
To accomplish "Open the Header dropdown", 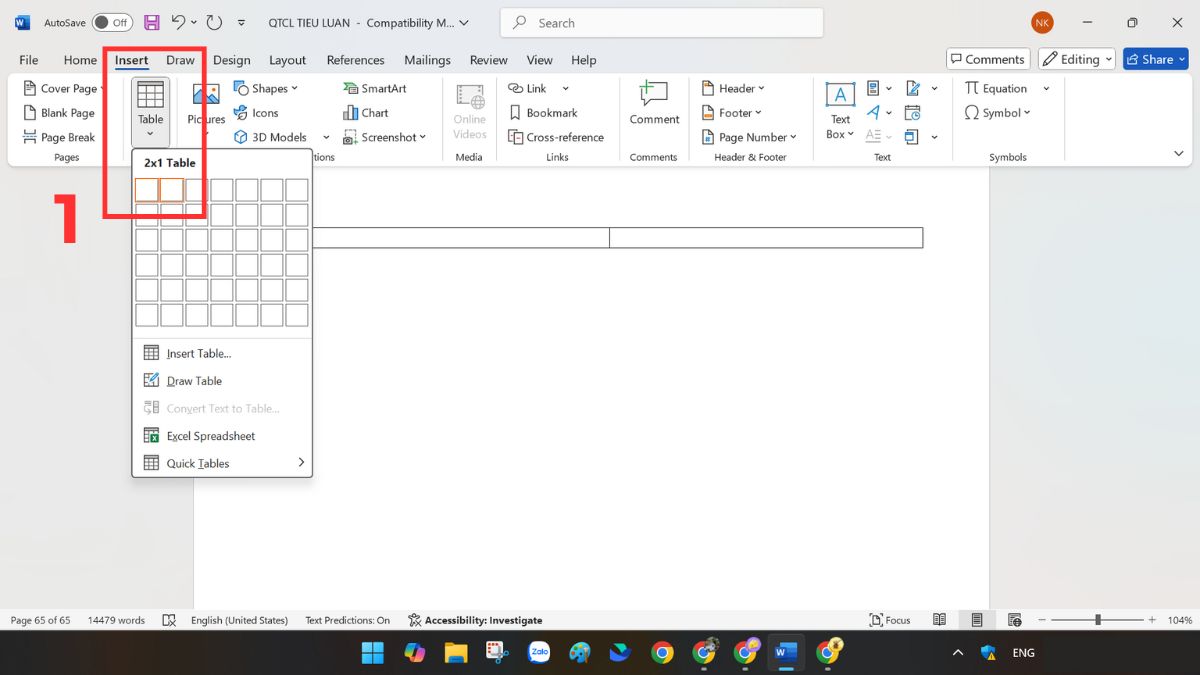I will [733, 88].
